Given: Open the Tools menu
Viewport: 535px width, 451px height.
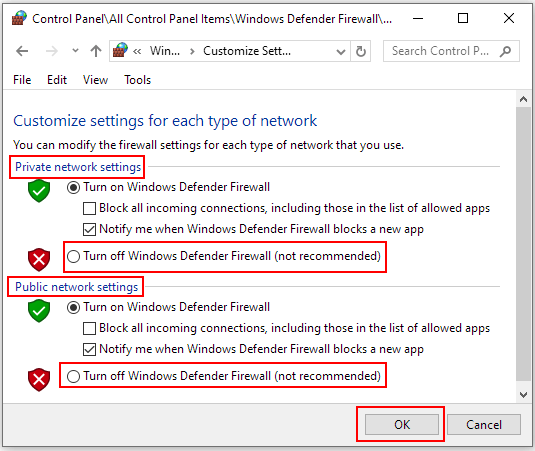Looking at the screenshot, I should [x=138, y=80].
